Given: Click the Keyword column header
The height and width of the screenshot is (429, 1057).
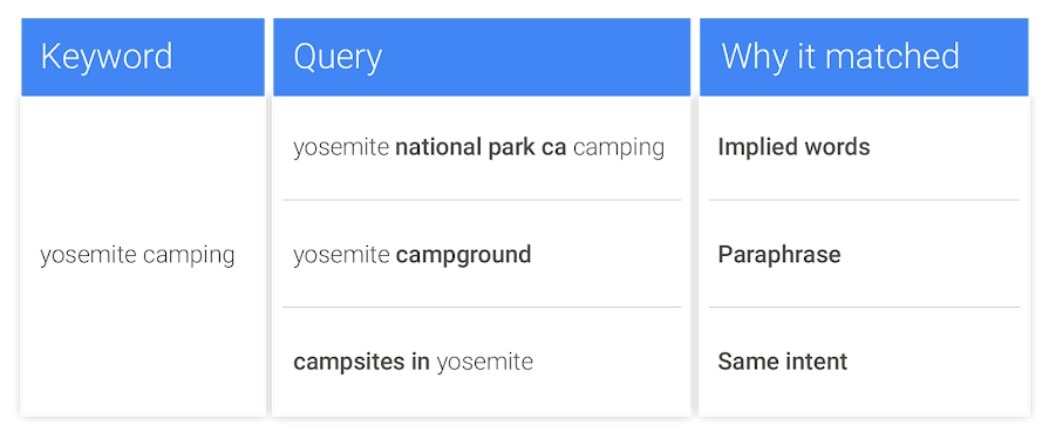Looking at the screenshot, I should point(106,56).
